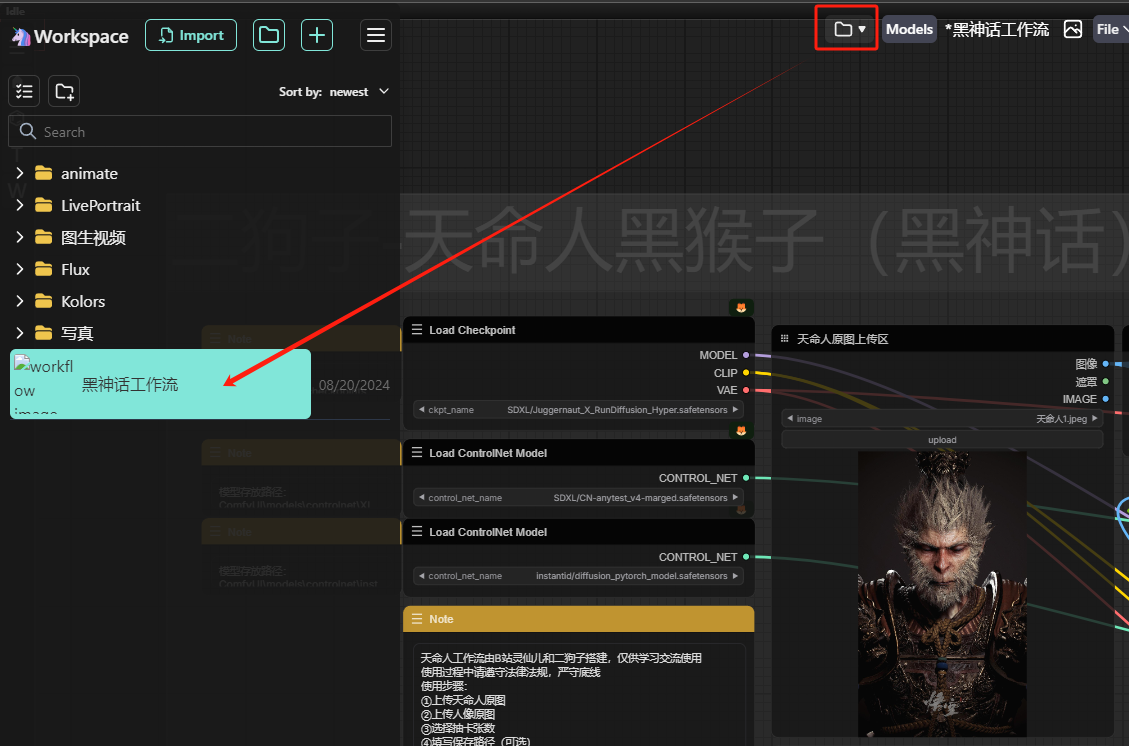Viewport: 1129px width, 746px height.
Task: Click the *黑神话工作流 workflow title
Action: coord(997,30)
